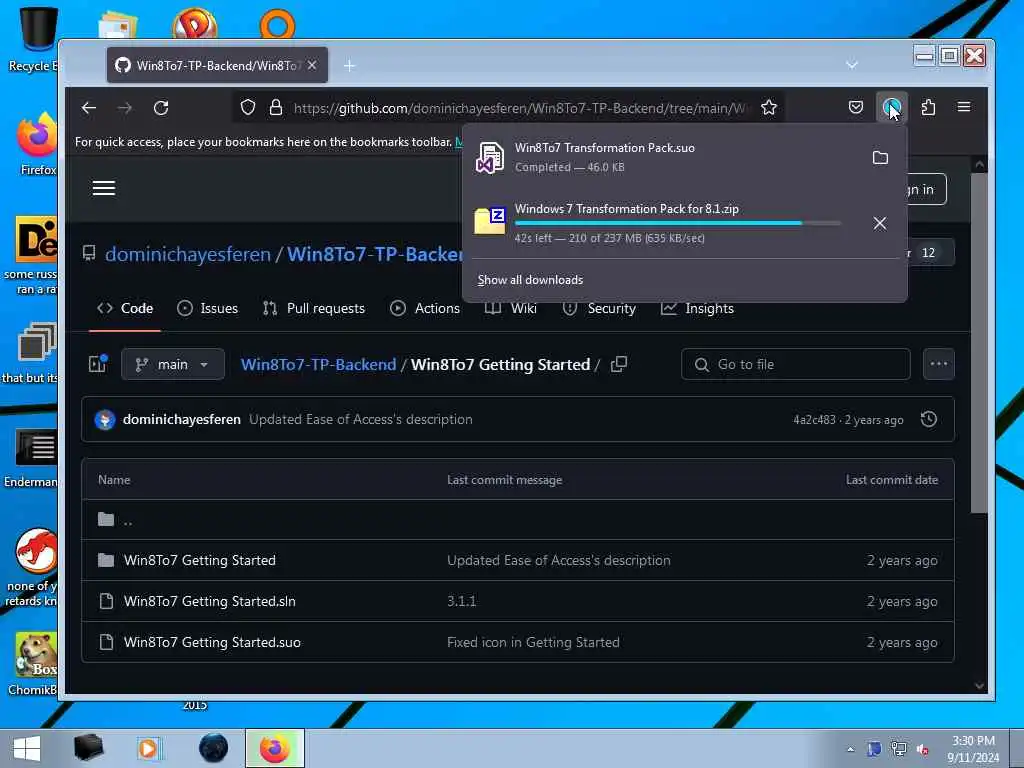Open GitHub global navigation hamburger menu

click(104, 189)
